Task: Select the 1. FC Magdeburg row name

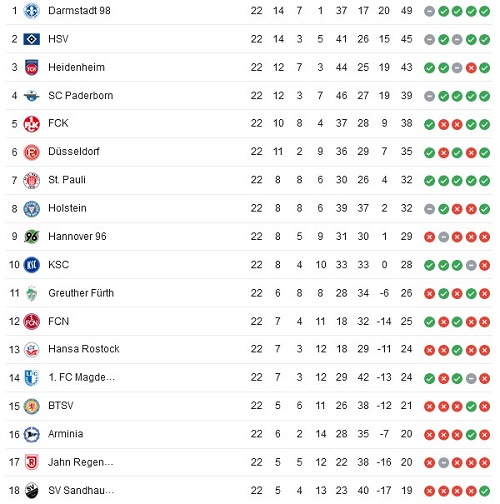Action: tap(81, 377)
